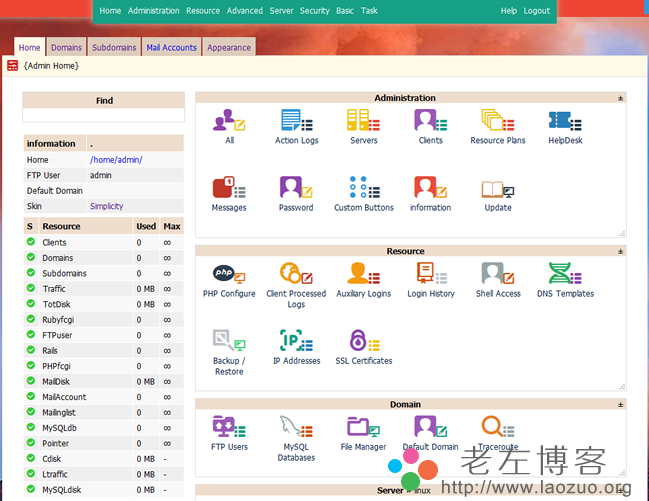The width and height of the screenshot is (649, 501).
Task: Open the Servers icon
Action: 363,122
